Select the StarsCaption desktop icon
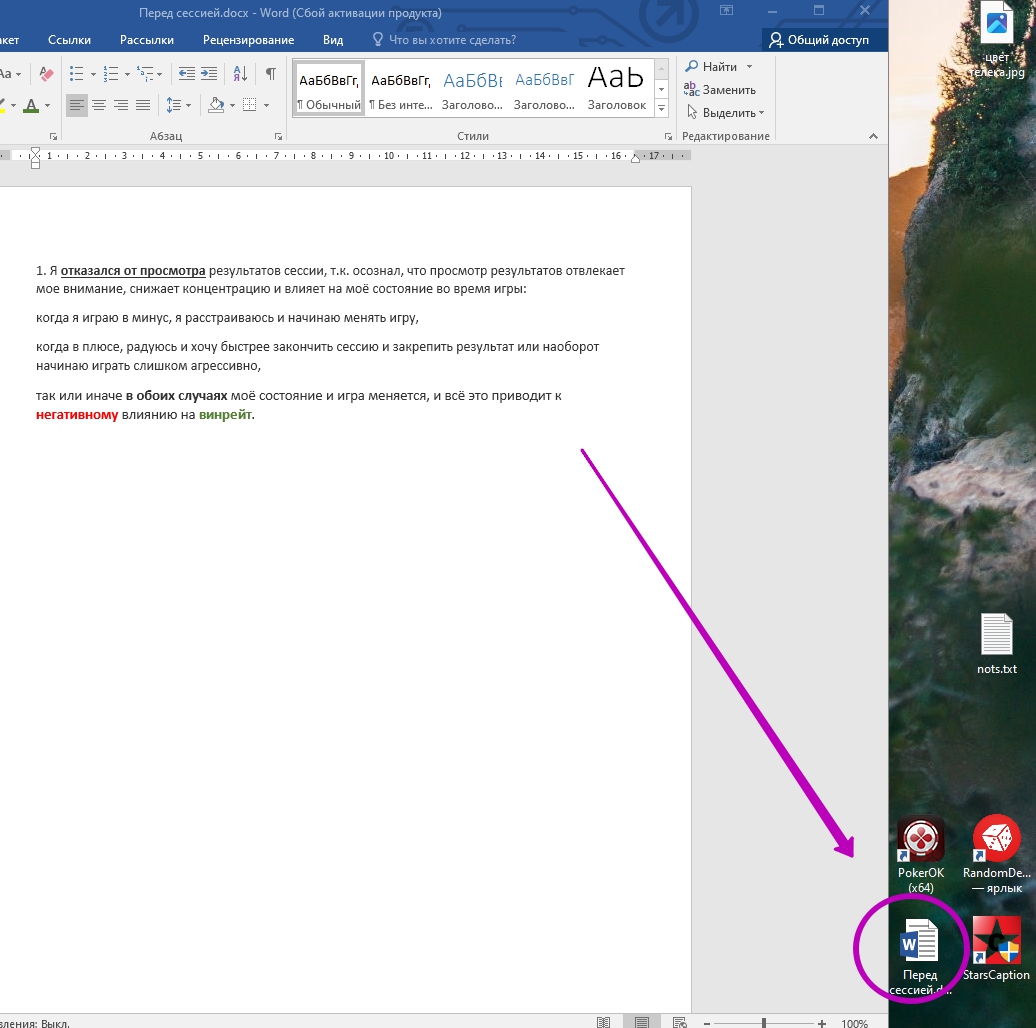The image size is (1036, 1028). point(996,949)
